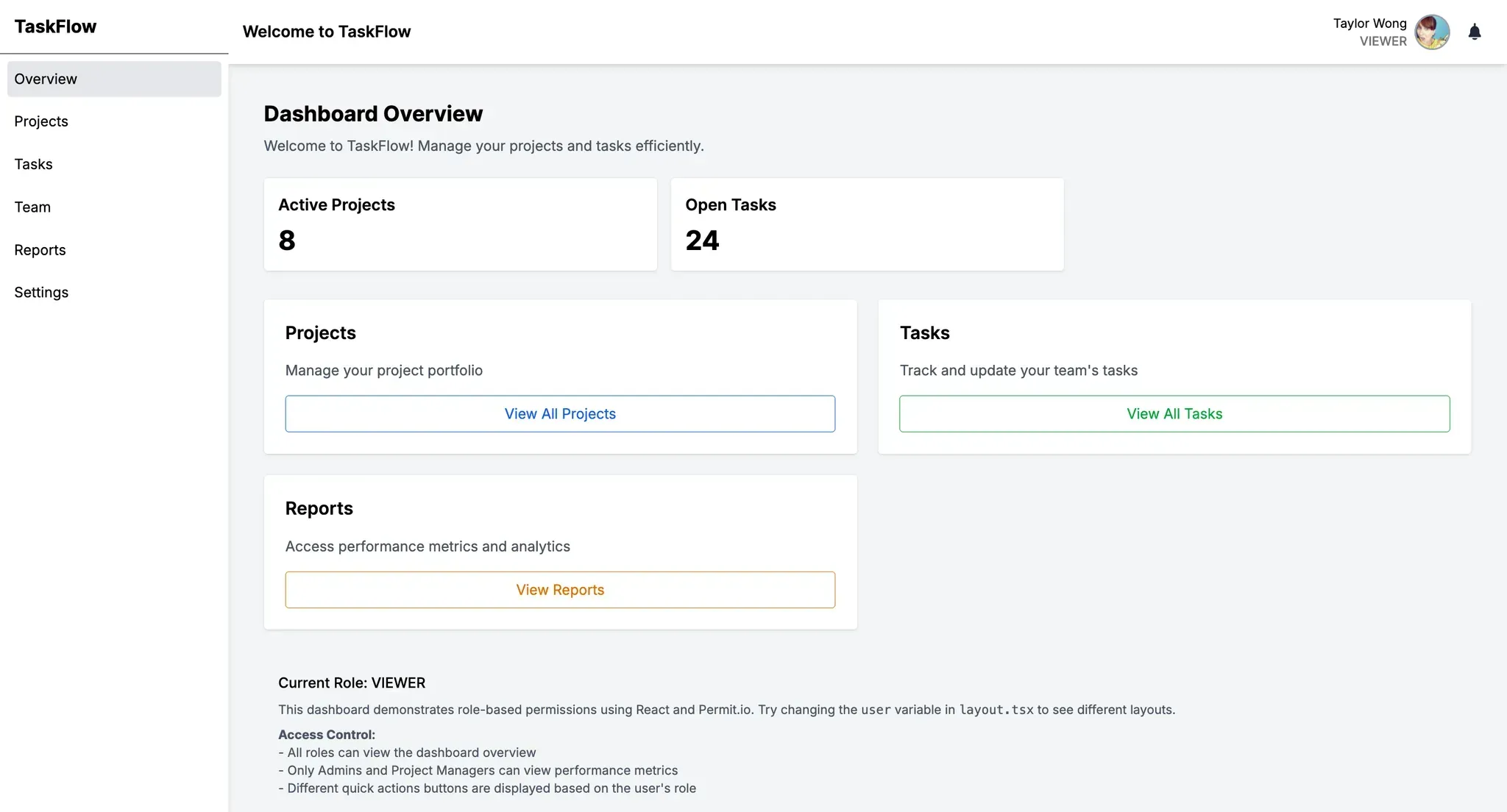Navigate to Settings in the sidebar

pyautogui.click(x=41, y=292)
